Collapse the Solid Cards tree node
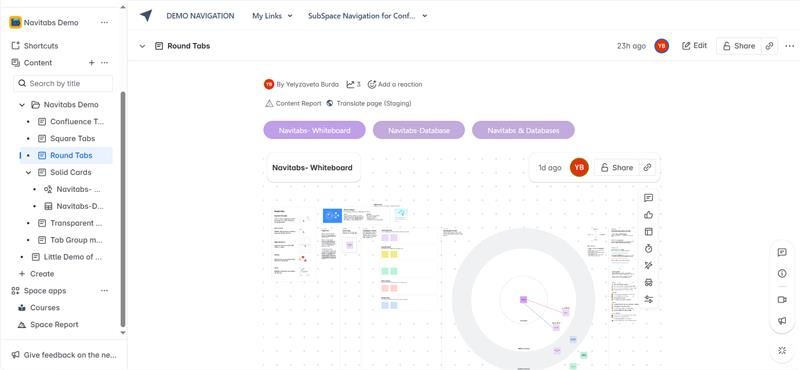800x370 pixels. click(x=29, y=172)
